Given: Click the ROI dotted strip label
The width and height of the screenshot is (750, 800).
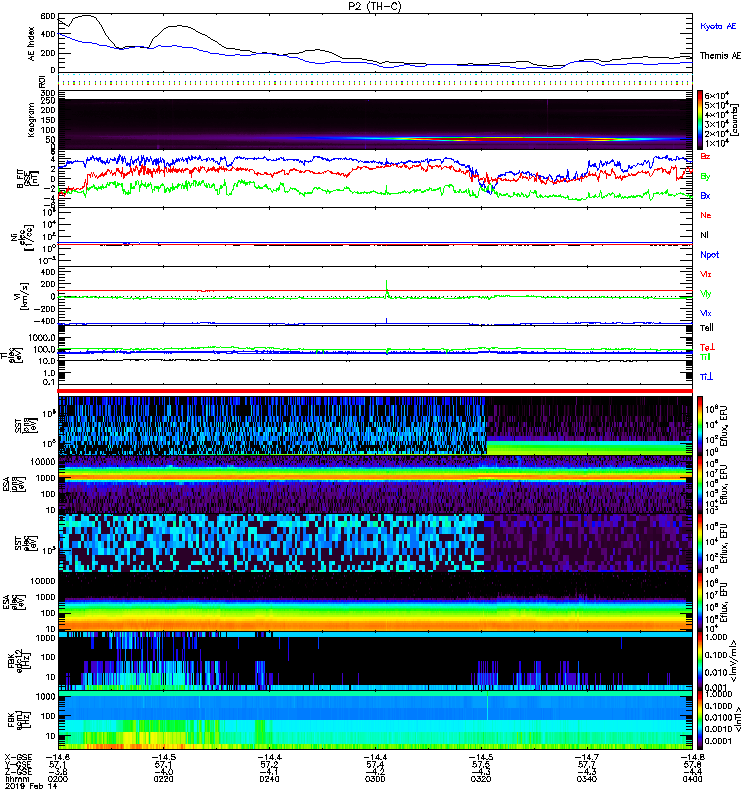Looking at the screenshot, I should [x=42, y=81].
